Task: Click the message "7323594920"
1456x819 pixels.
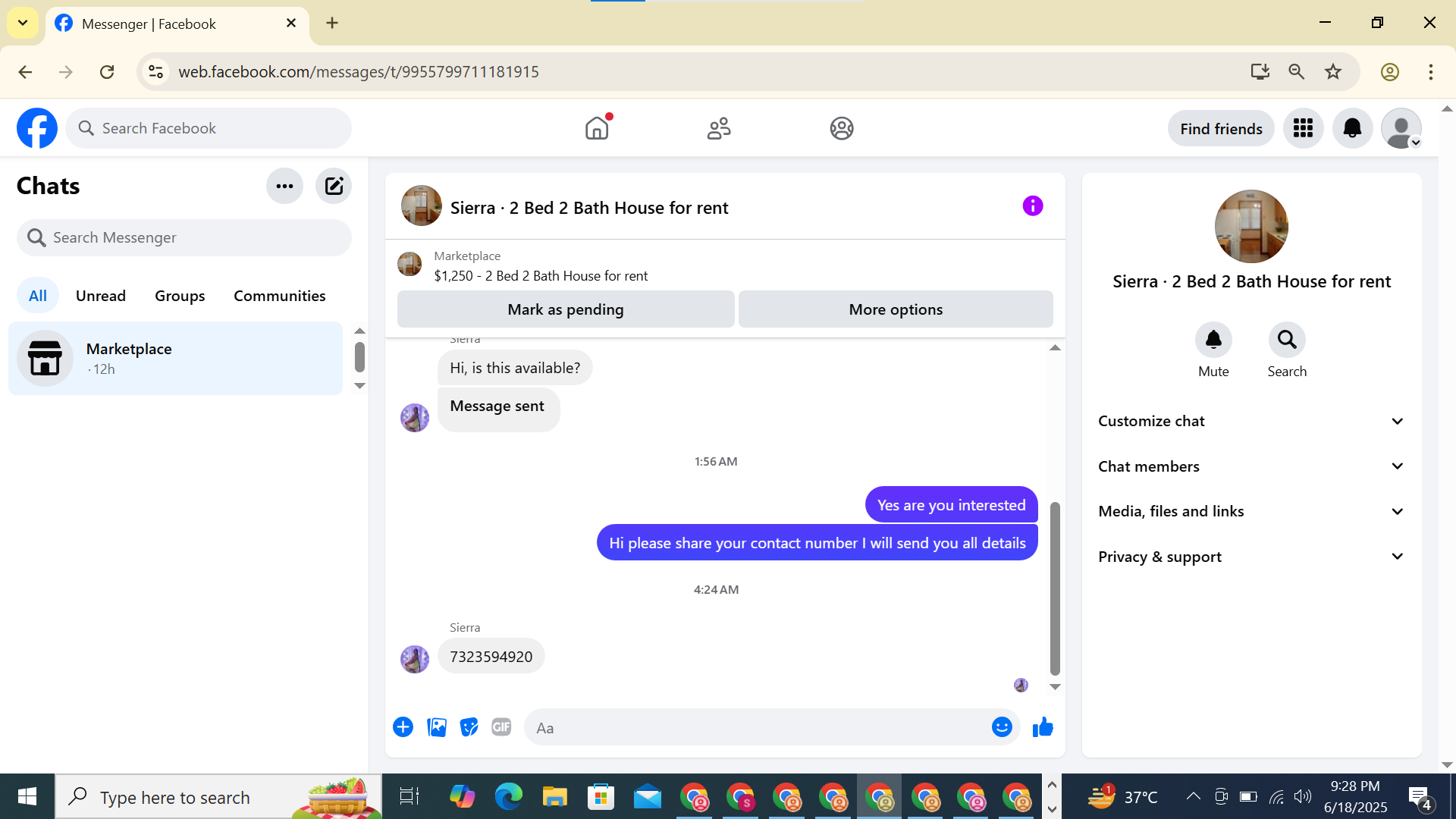Action: 491,657
